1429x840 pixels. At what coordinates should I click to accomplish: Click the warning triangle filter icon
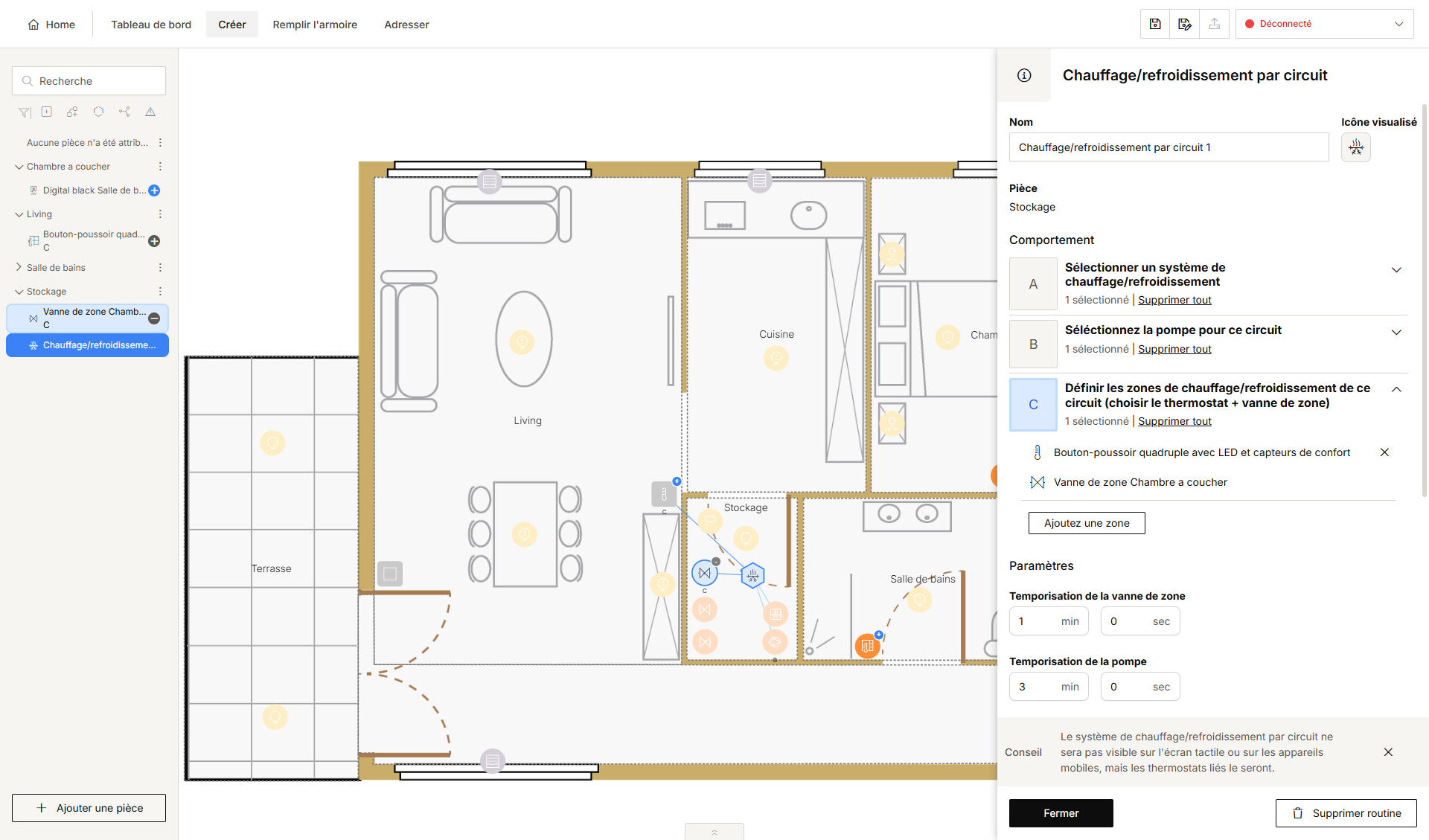point(150,112)
